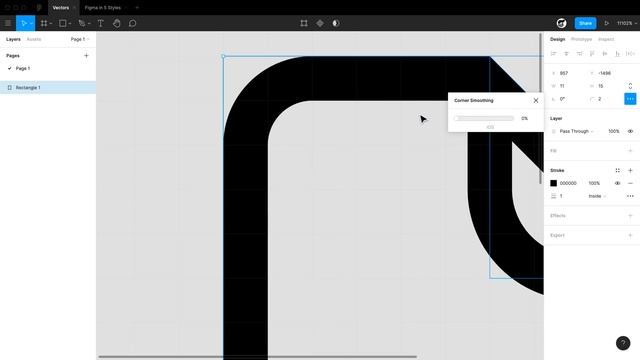The width and height of the screenshot is (640, 360).
Task: Toggle layer visibility eye in Layer section
Action: pos(630,131)
